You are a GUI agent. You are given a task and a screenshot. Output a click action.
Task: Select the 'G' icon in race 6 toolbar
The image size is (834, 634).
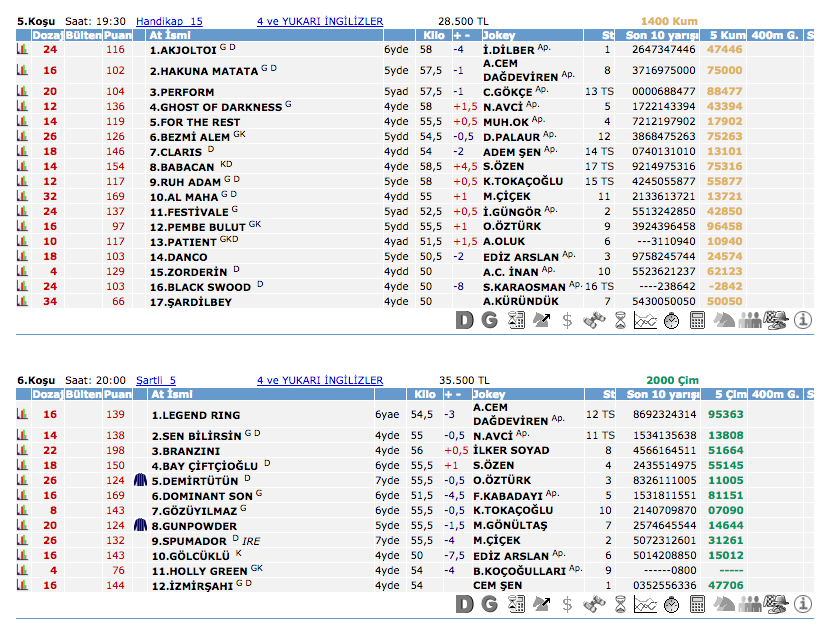pos(489,604)
